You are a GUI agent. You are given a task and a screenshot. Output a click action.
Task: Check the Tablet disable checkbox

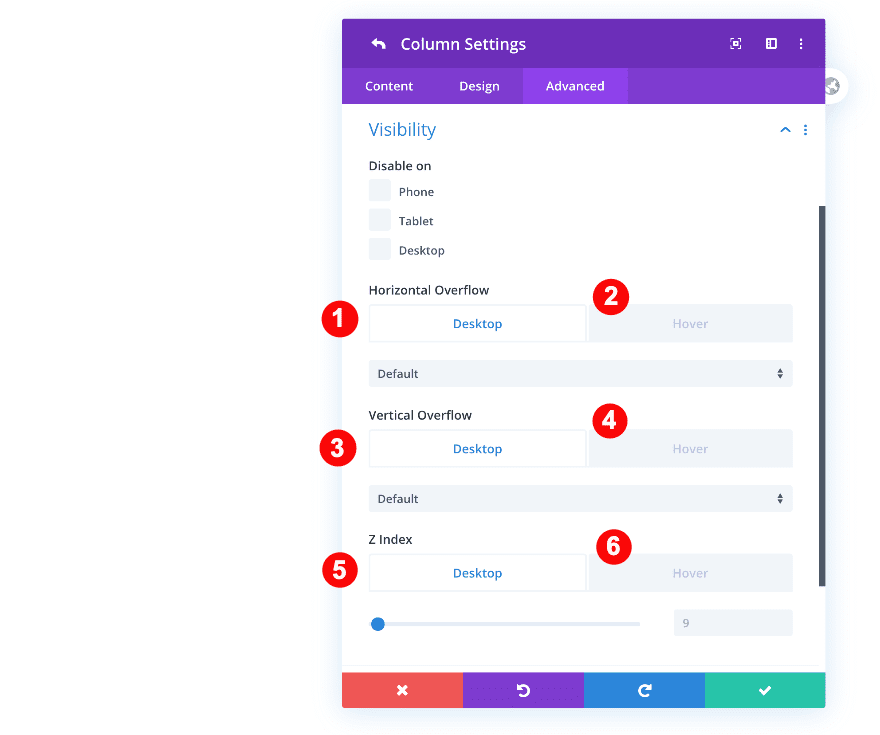click(380, 220)
